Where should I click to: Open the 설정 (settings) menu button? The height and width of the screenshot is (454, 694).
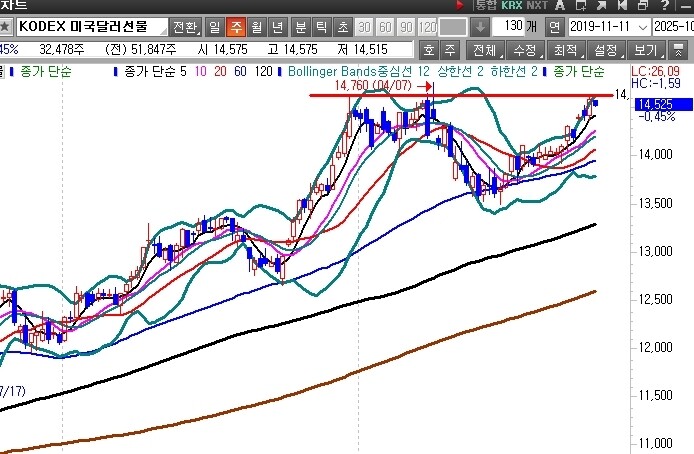pyautogui.click(x=606, y=50)
